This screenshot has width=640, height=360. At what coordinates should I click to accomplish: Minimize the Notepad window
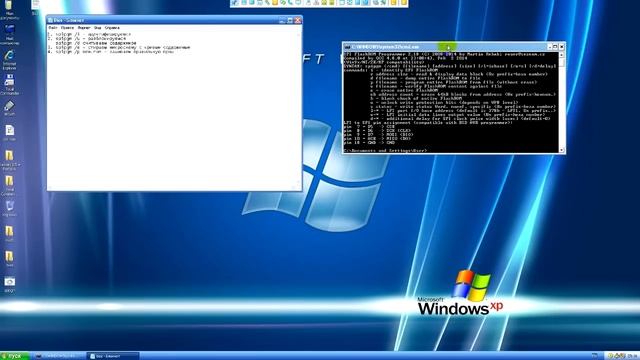click(282, 20)
